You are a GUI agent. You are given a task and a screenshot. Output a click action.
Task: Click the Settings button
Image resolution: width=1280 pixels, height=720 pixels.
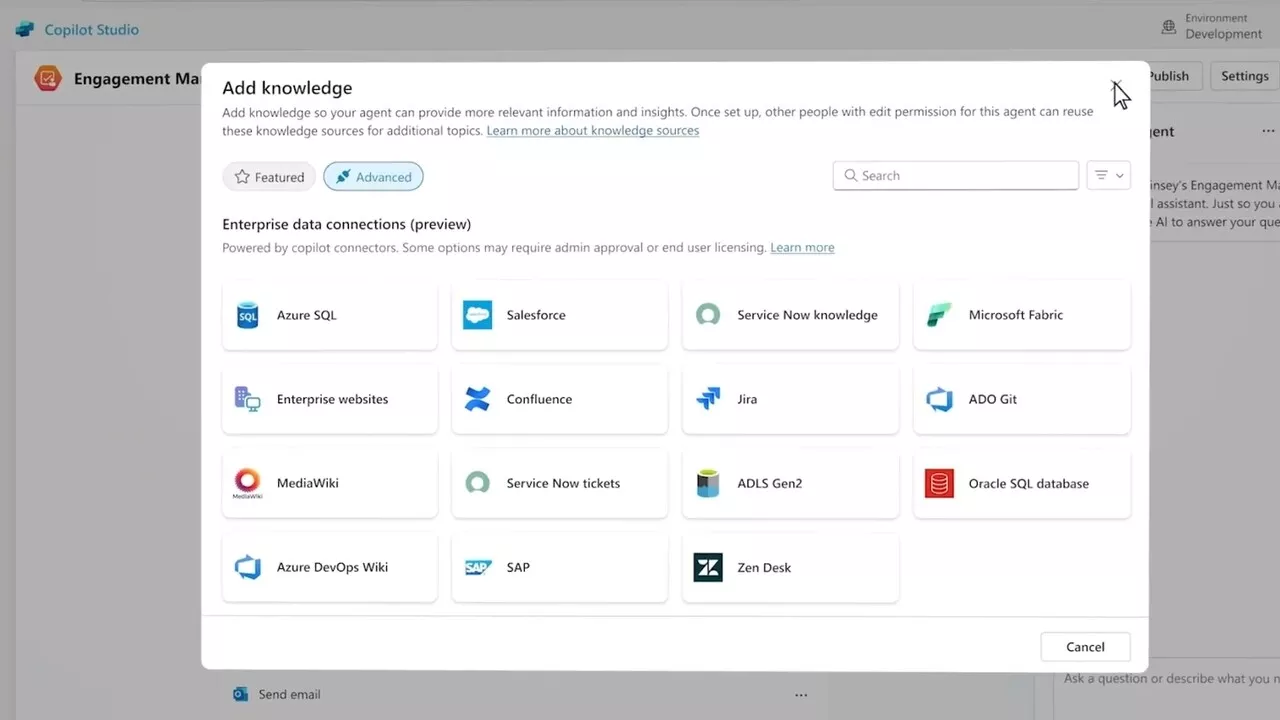click(1244, 76)
